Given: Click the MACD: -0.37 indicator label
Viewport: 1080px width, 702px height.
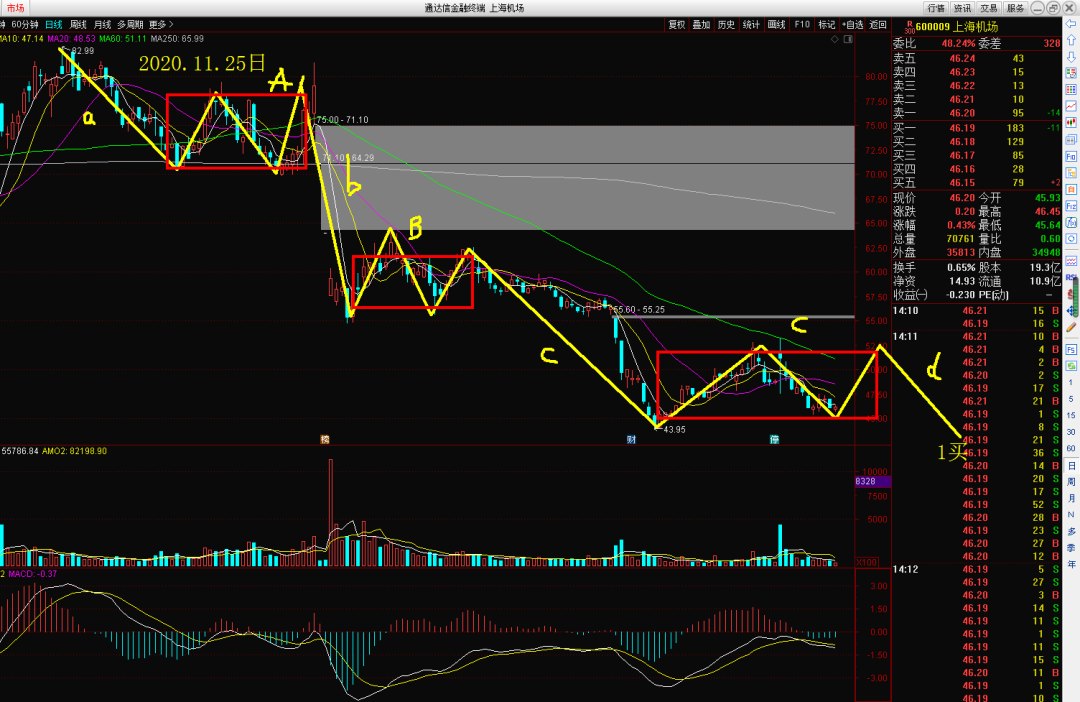Looking at the screenshot, I should [32, 574].
